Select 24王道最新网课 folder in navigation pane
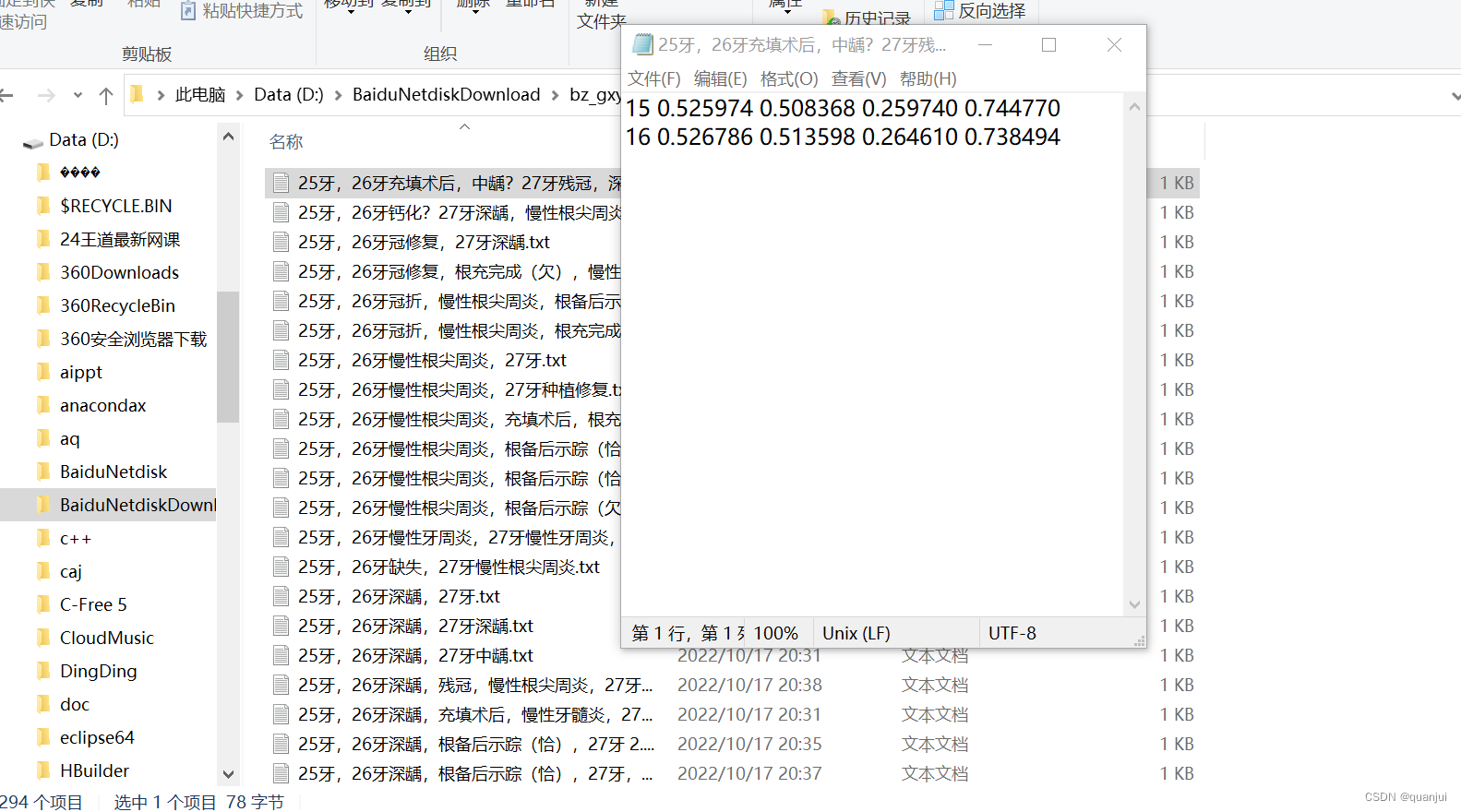This screenshot has width=1461, height=812. point(120,239)
